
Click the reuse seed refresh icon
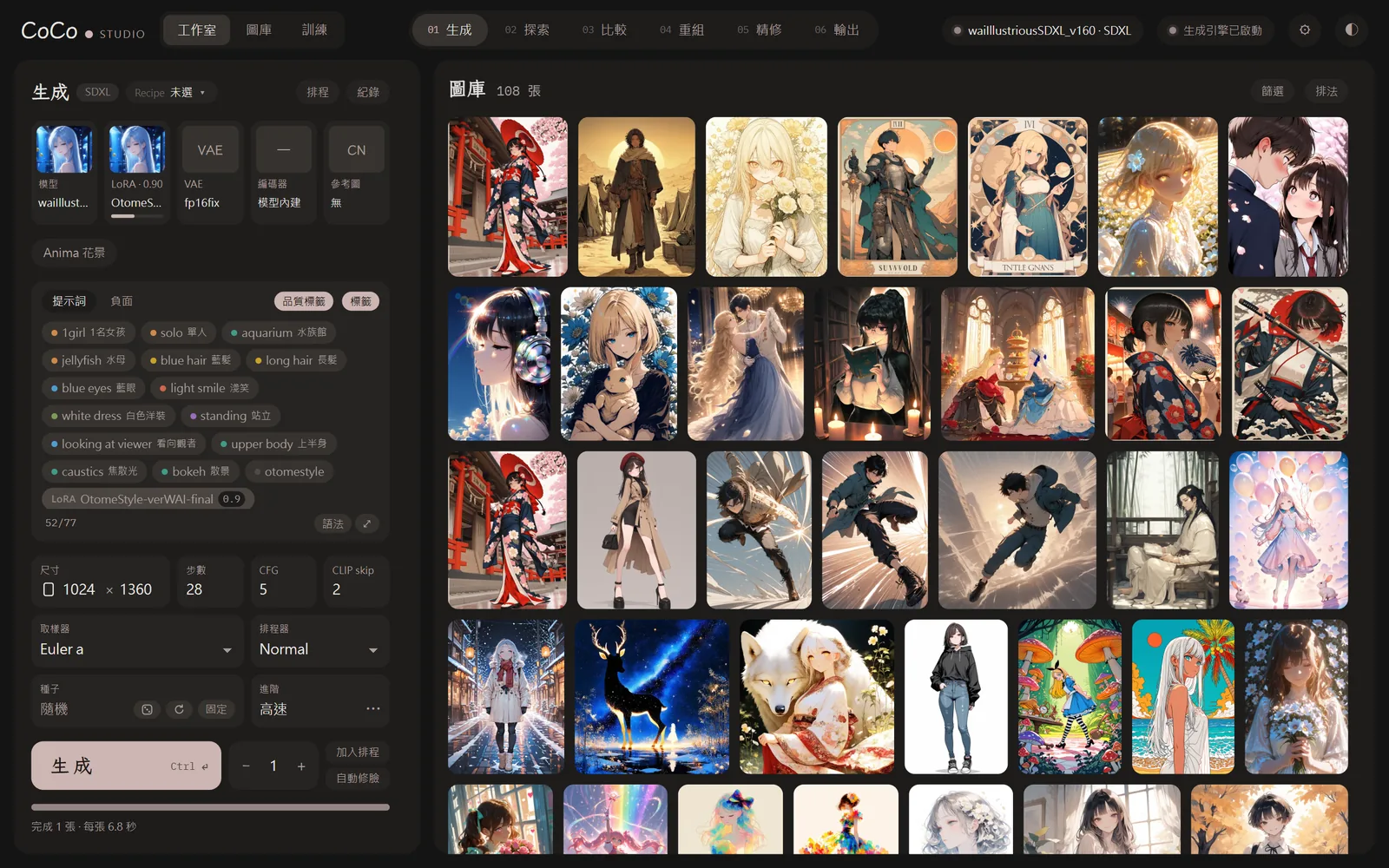coord(179,709)
